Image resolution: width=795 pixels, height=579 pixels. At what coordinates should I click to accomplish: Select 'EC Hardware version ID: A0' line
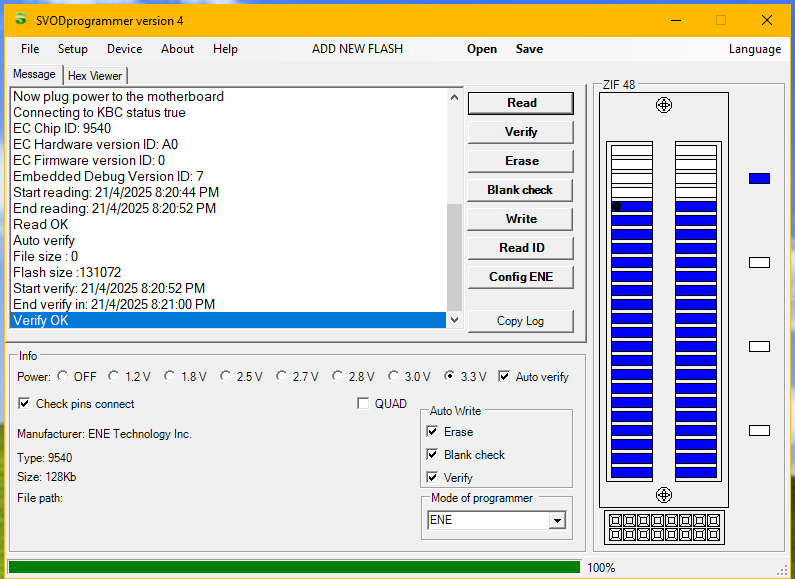[228, 144]
